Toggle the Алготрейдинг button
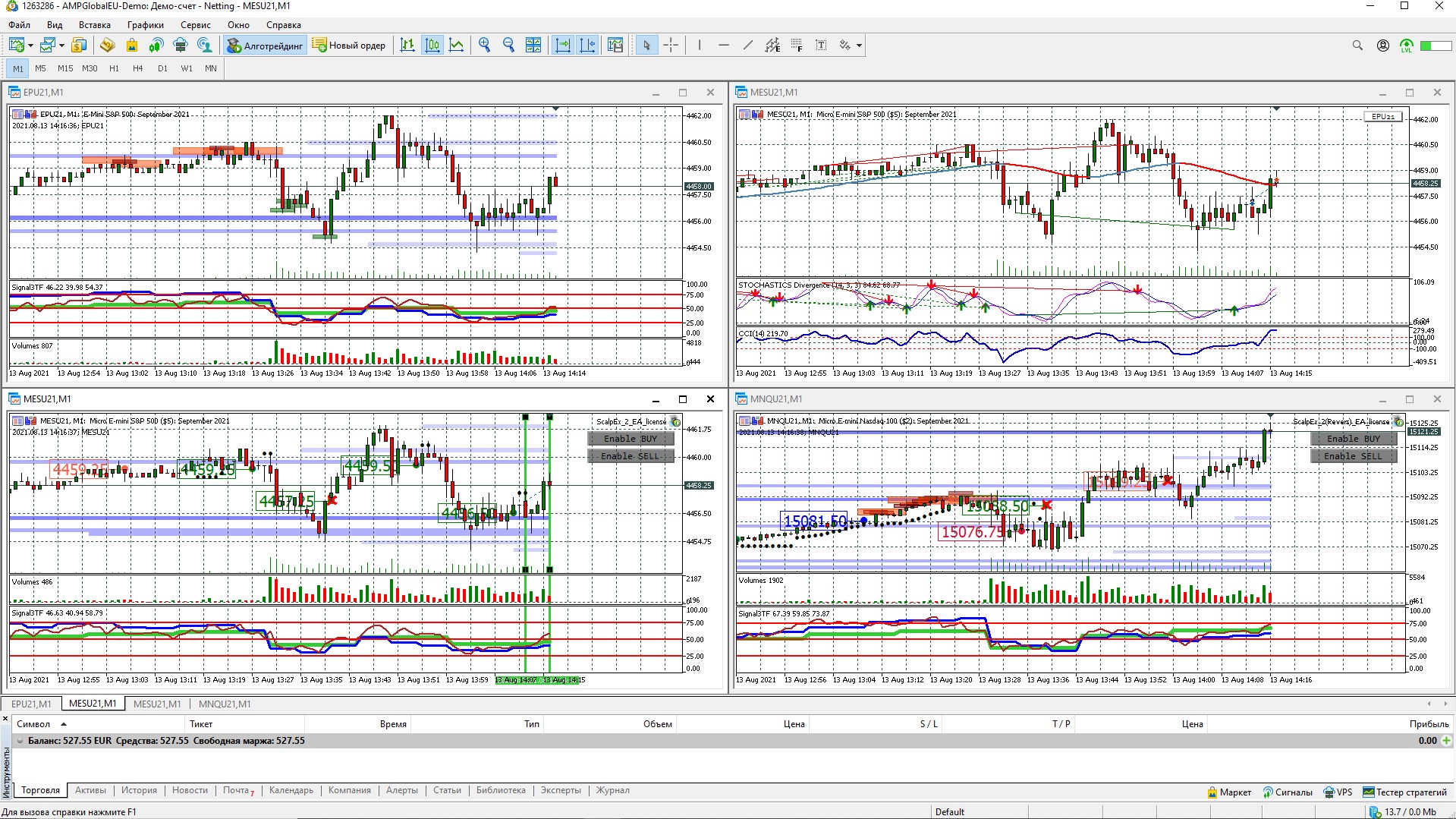 click(x=266, y=46)
